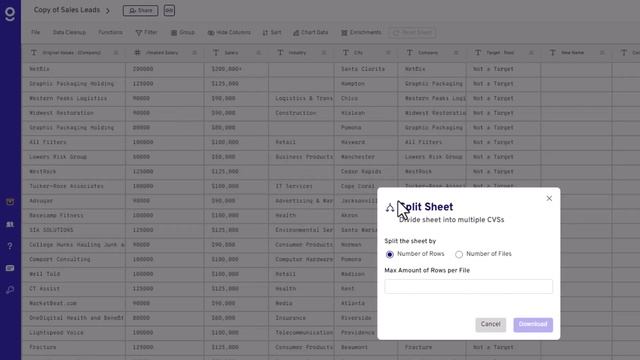Select the Number of Rows radio button
This screenshot has height=360, width=640.
point(390,254)
